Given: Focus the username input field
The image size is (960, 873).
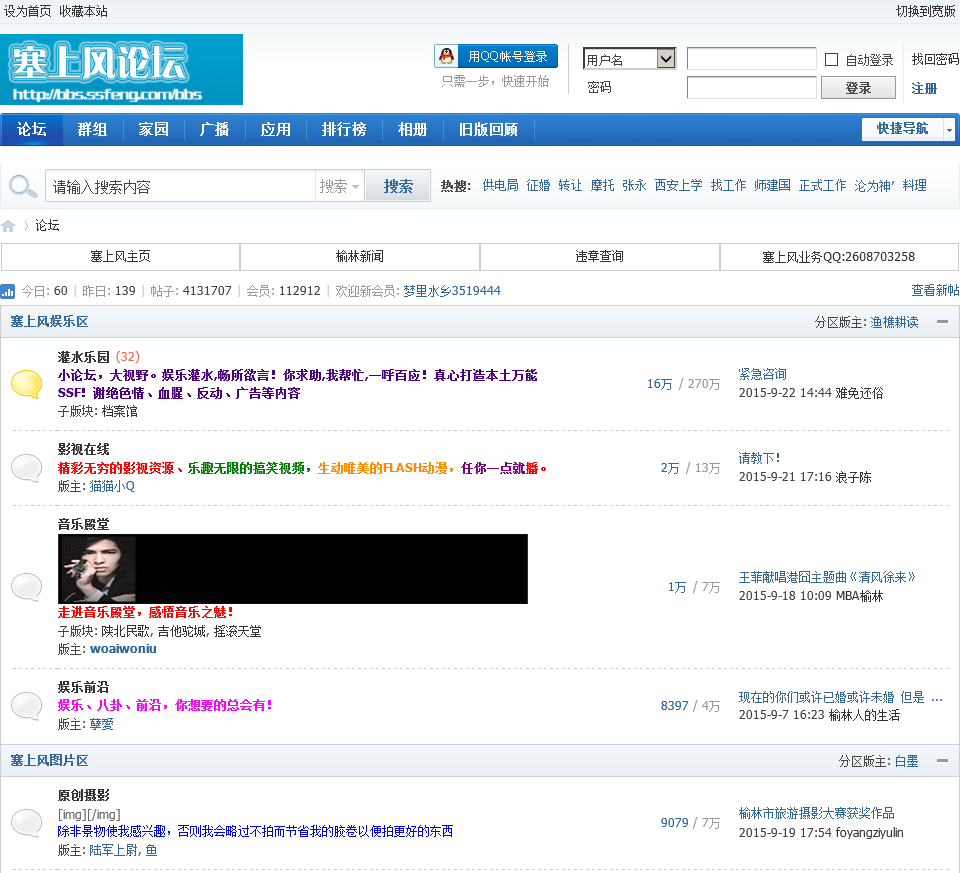Looking at the screenshot, I should coord(752,59).
